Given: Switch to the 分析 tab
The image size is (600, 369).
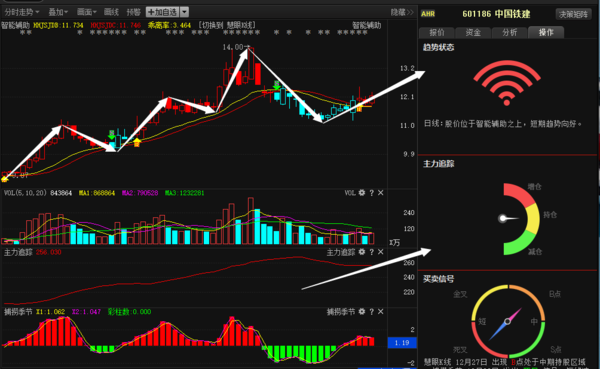Looking at the screenshot, I should coord(509,33).
